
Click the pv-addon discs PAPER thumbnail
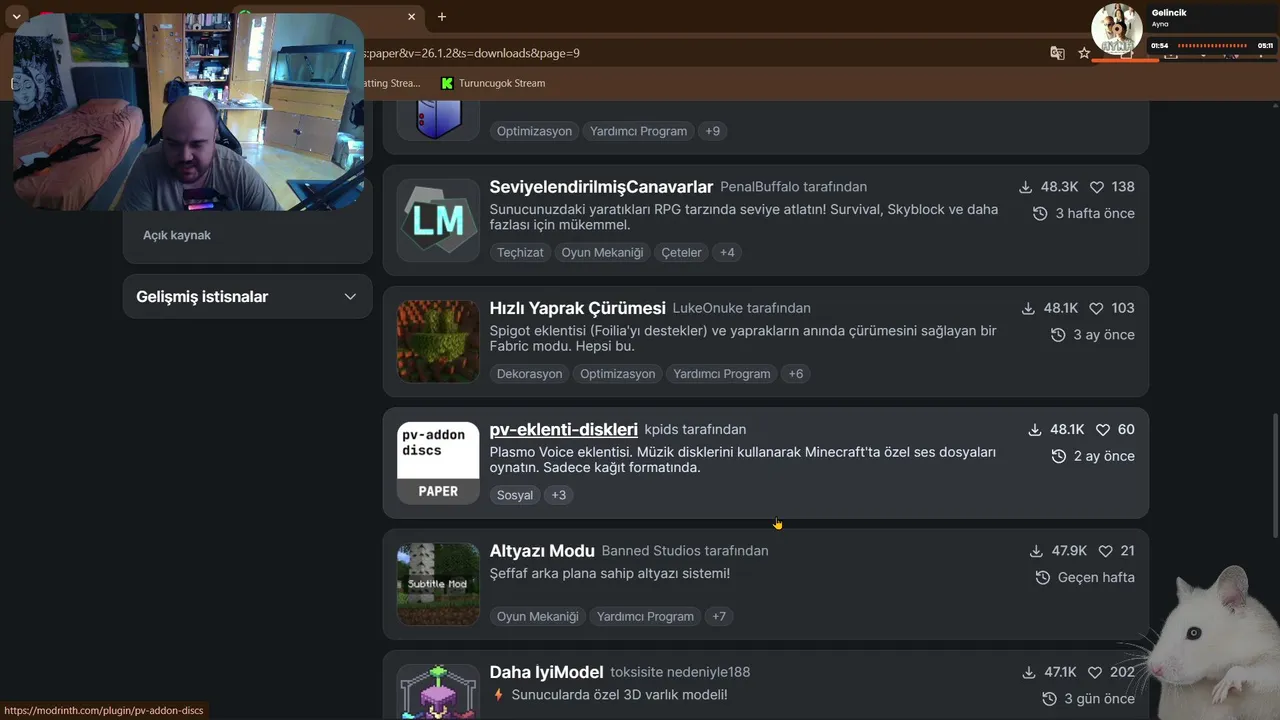click(438, 463)
